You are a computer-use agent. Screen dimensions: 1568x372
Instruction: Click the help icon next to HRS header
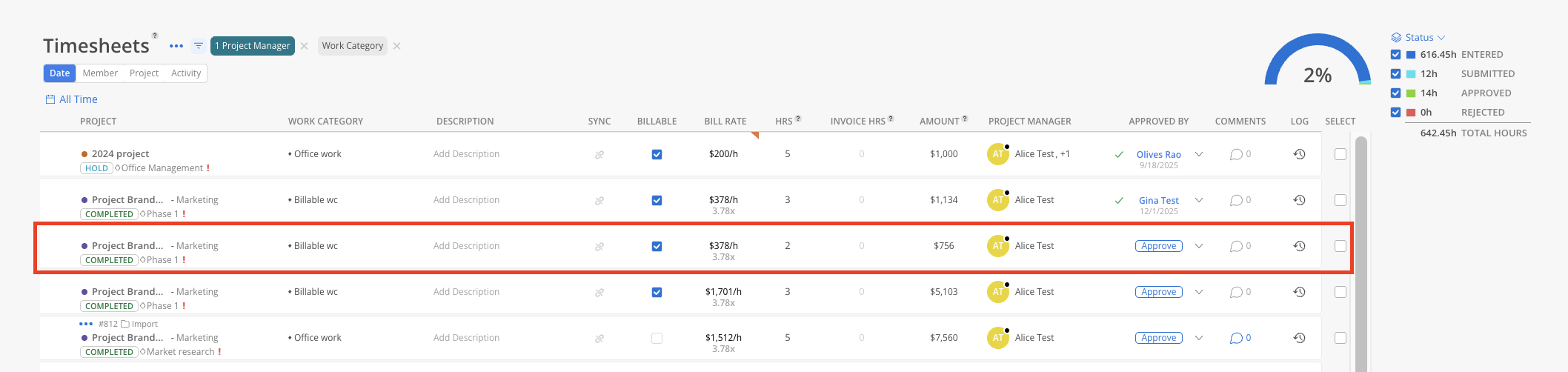point(798,119)
